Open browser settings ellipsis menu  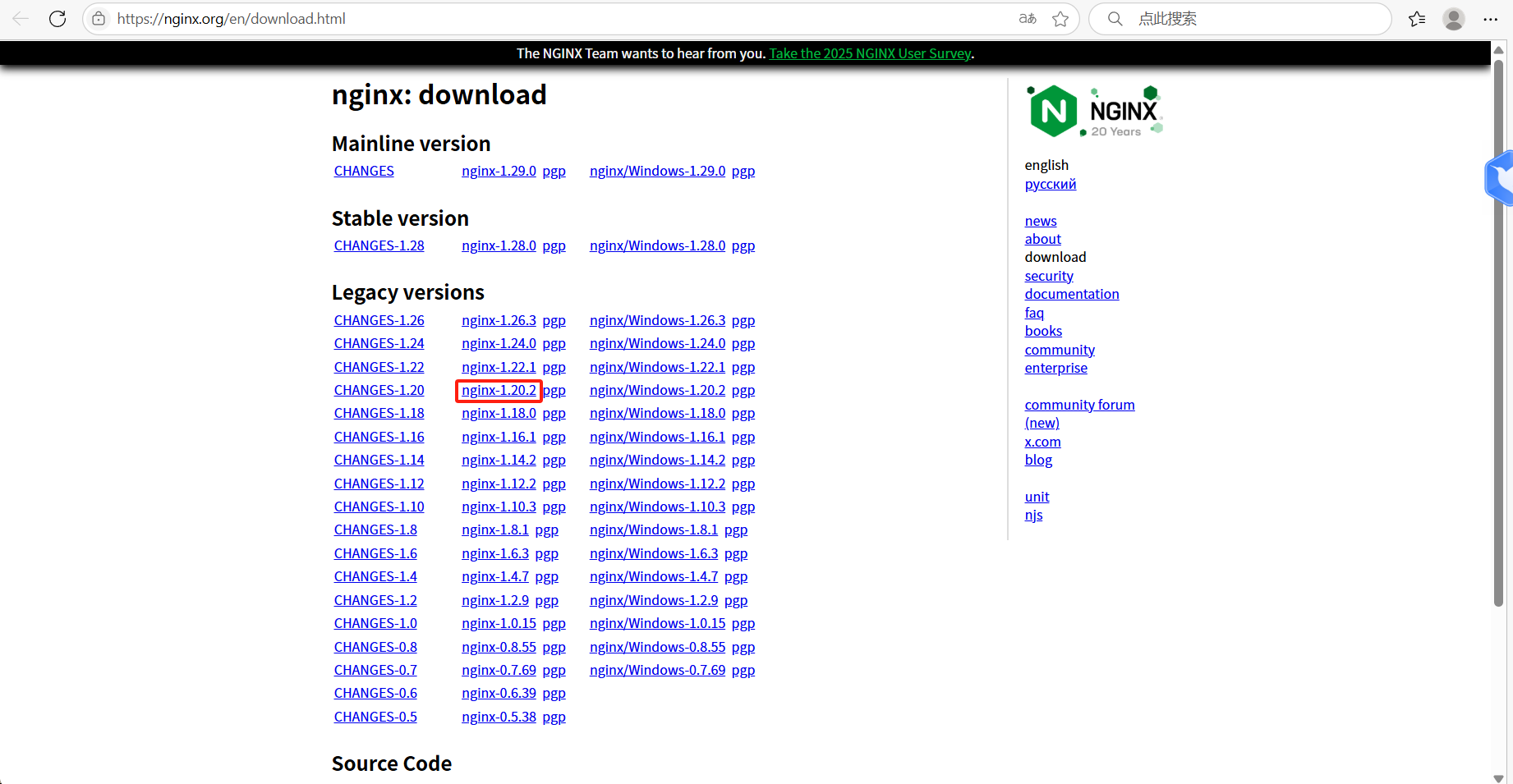click(x=1491, y=18)
